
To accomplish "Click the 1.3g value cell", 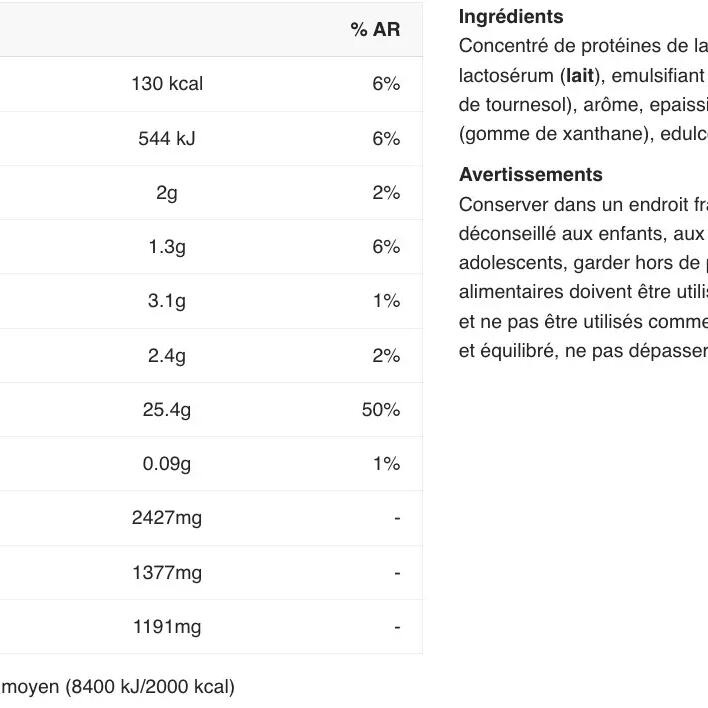I will (167, 247).
